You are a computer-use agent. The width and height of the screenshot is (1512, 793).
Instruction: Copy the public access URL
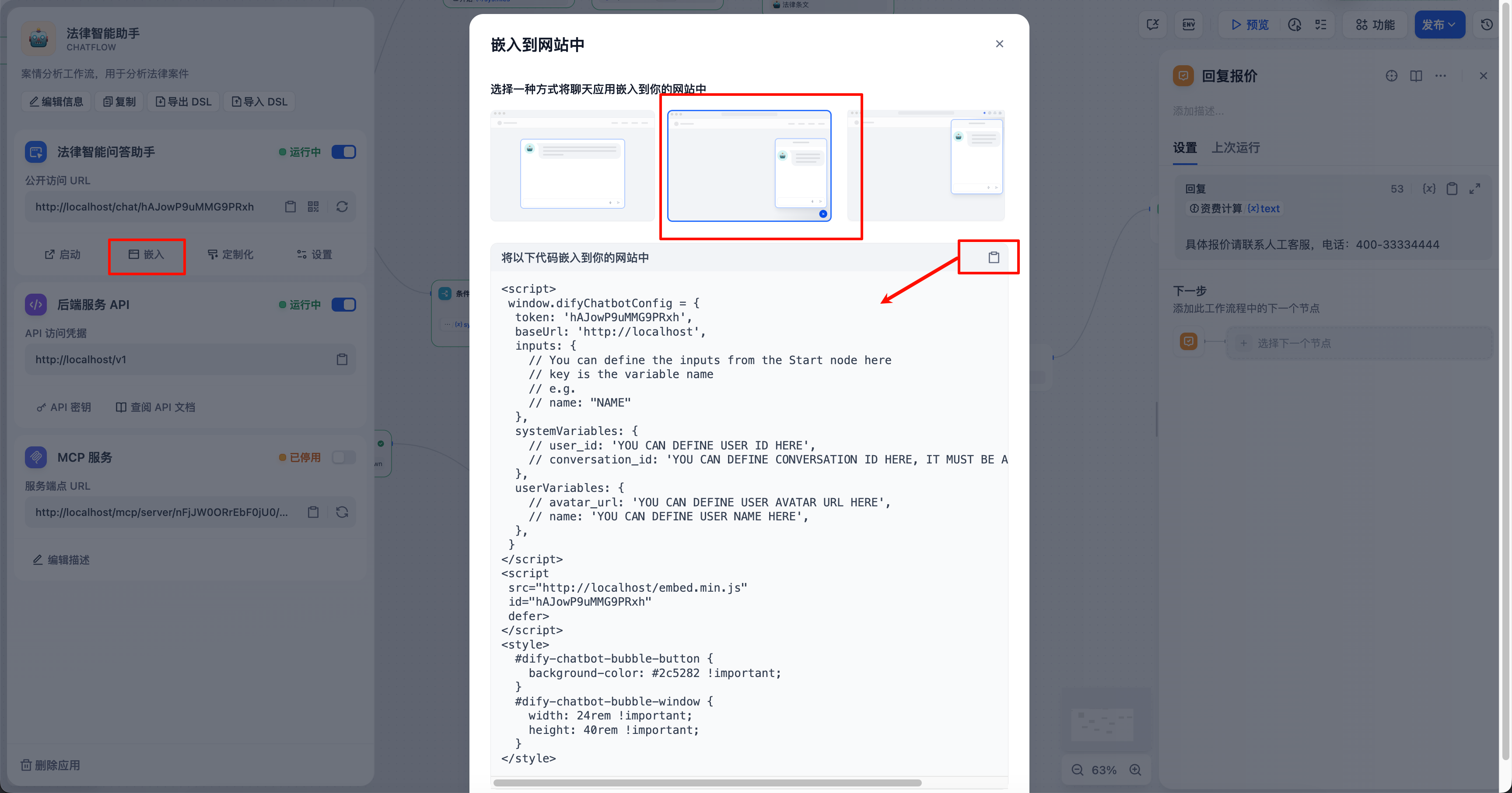(290, 207)
